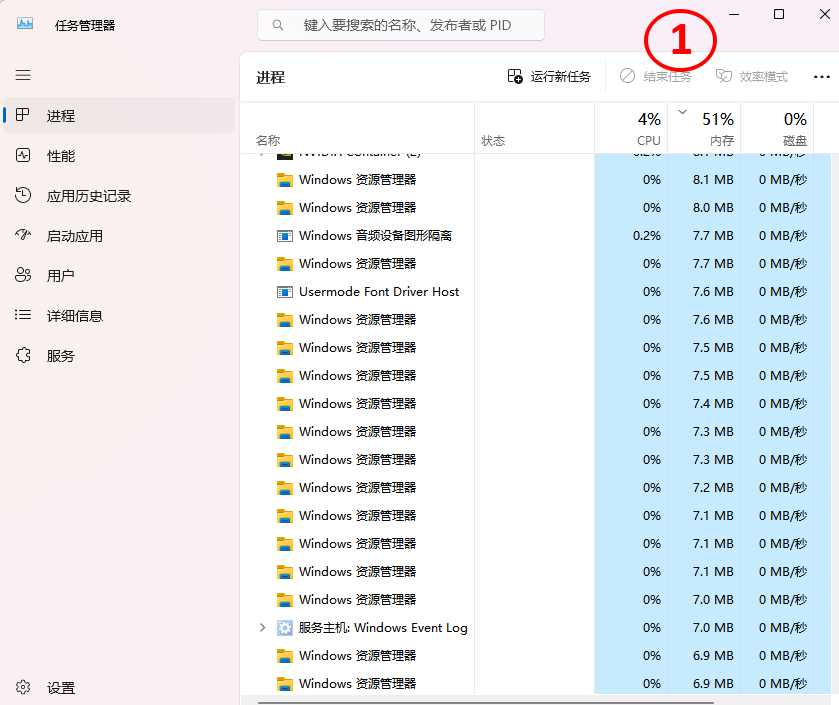Click the horizontal scrollbar at bottom
The height and width of the screenshot is (705, 839).
click(x=486, y=702)
